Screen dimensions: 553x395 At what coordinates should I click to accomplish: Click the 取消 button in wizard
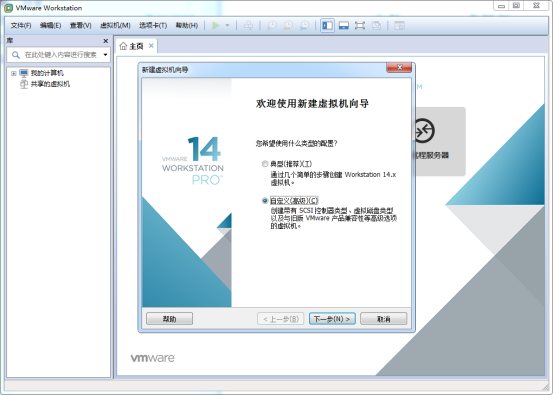[x=383, y=319]
